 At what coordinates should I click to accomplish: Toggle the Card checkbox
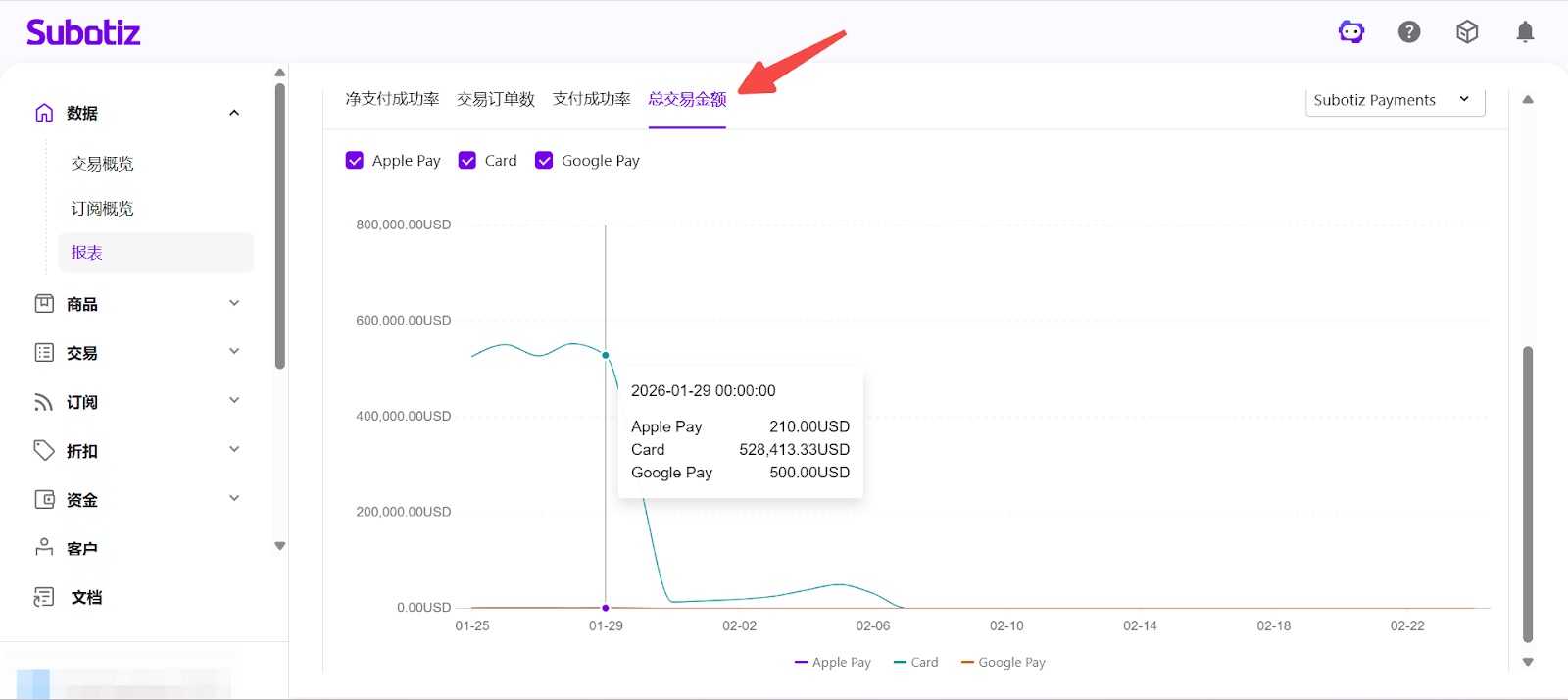(x=467, y=161)
